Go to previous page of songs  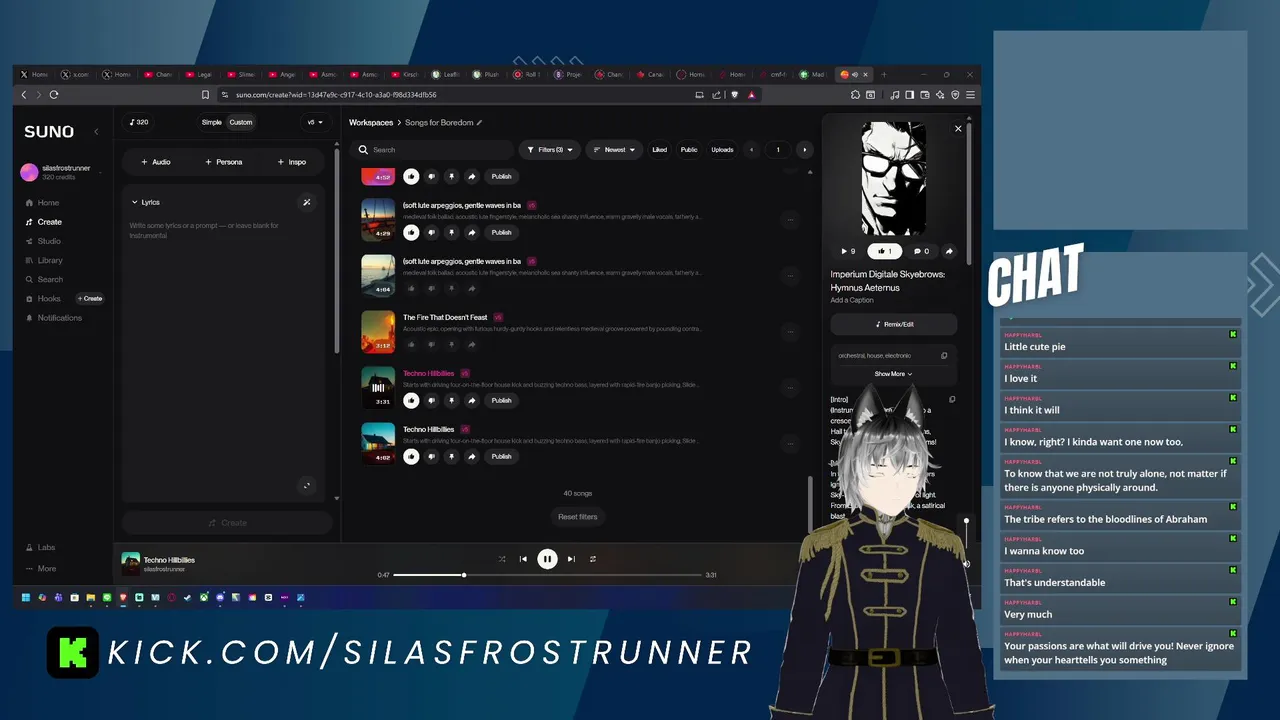(x=752, y=150)
